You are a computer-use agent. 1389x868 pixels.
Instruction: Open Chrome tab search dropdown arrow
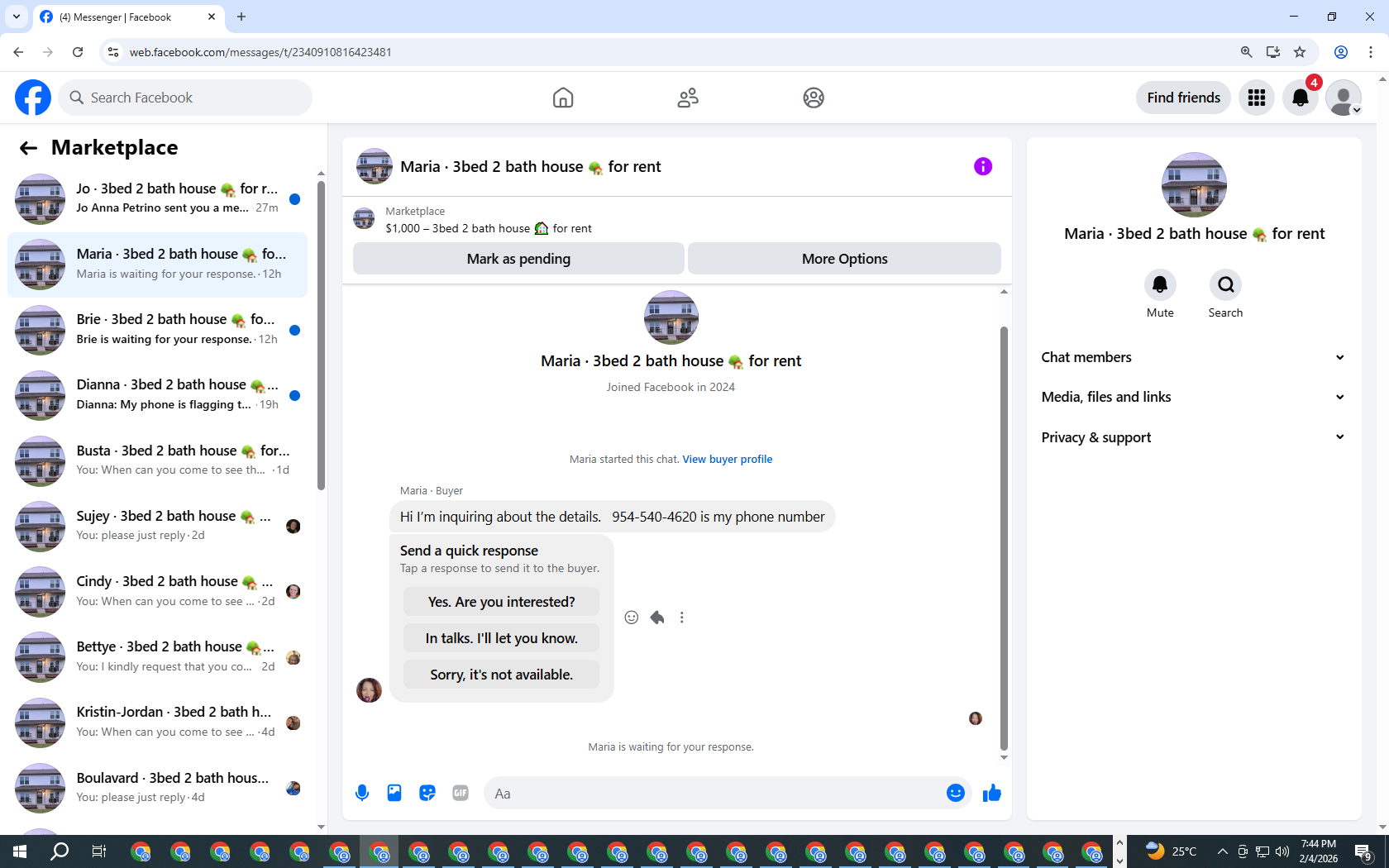click(x=17, y=17)
